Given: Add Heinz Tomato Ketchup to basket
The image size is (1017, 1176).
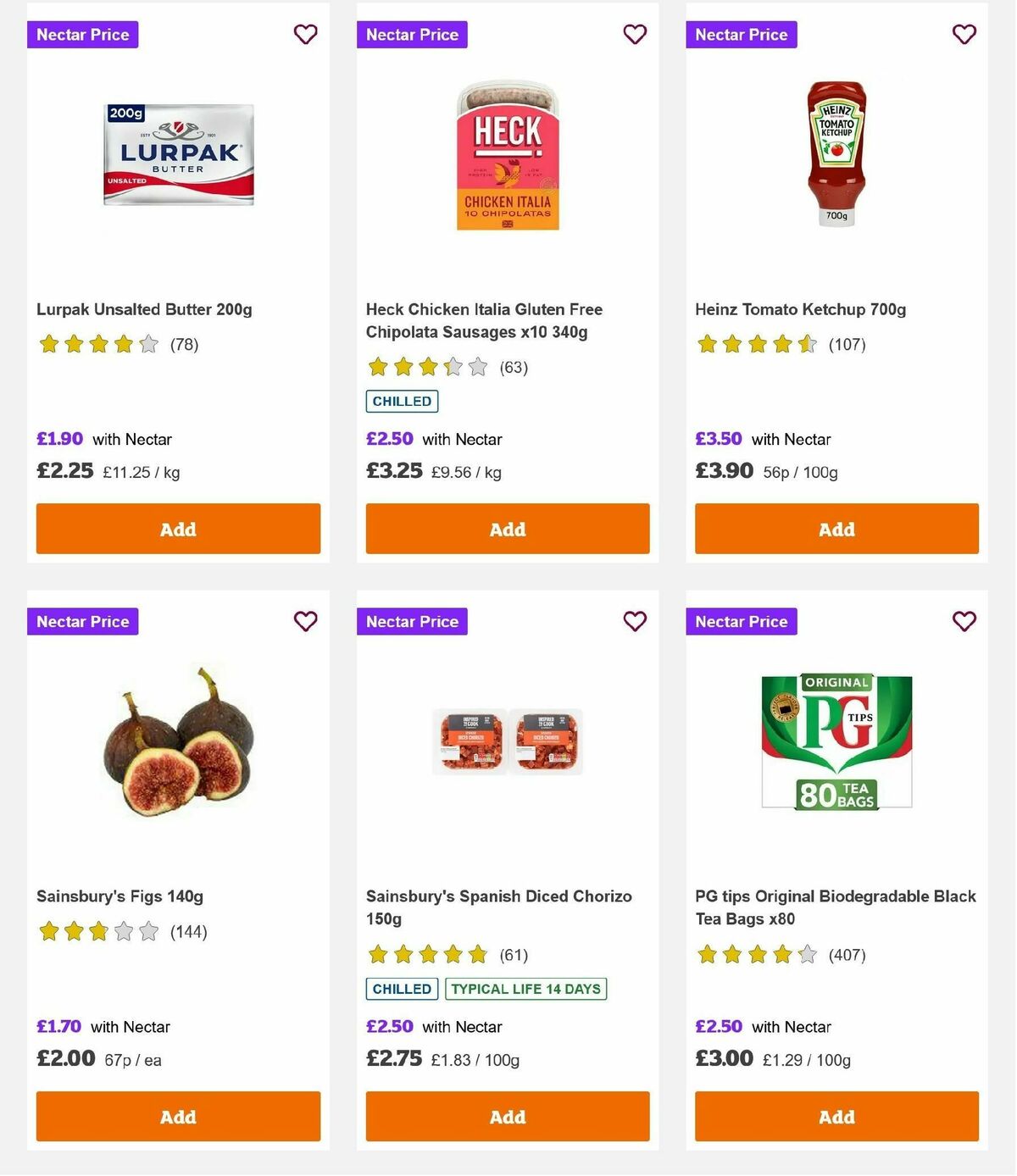Looking at the screenshot, I should pos(836,529).
